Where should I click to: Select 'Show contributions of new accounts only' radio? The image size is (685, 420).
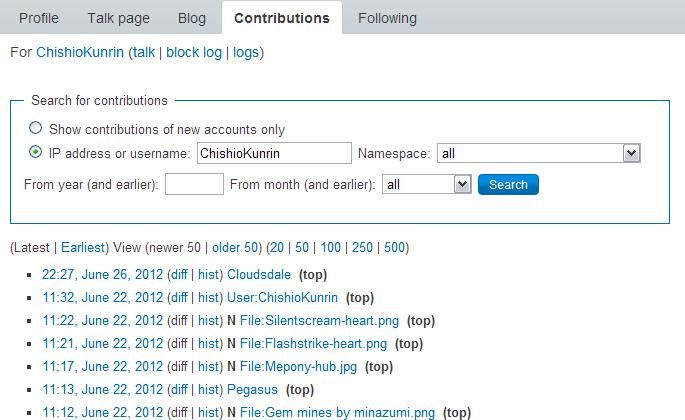(x=36, y=128)
